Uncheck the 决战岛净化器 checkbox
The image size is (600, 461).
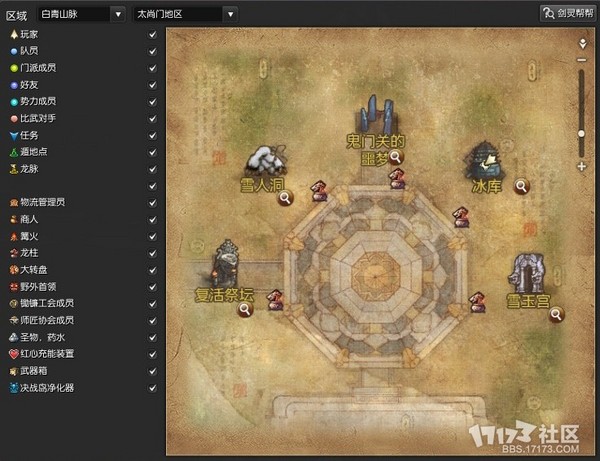point(152,388)
